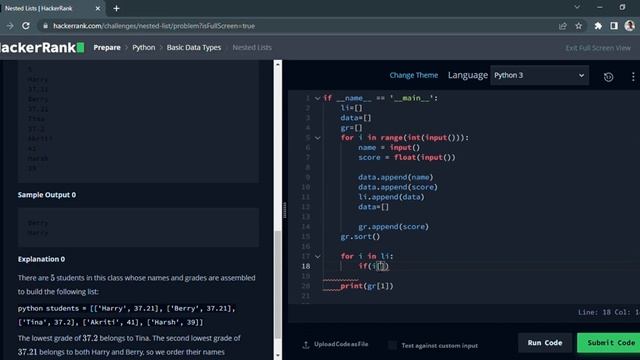The height and width of the screenshot is (360, 640).
Task: Reset code with the history icon
Action: coord(608,77)
